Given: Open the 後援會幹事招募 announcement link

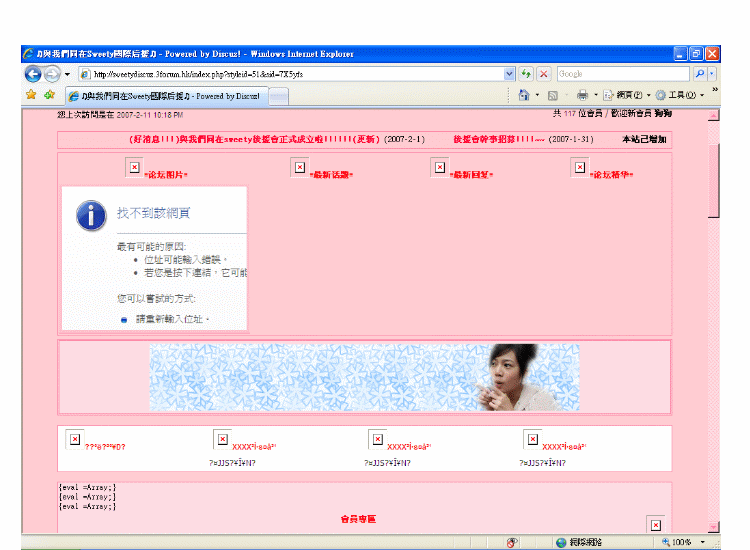Looking at the screenshot, I should 499,139.
